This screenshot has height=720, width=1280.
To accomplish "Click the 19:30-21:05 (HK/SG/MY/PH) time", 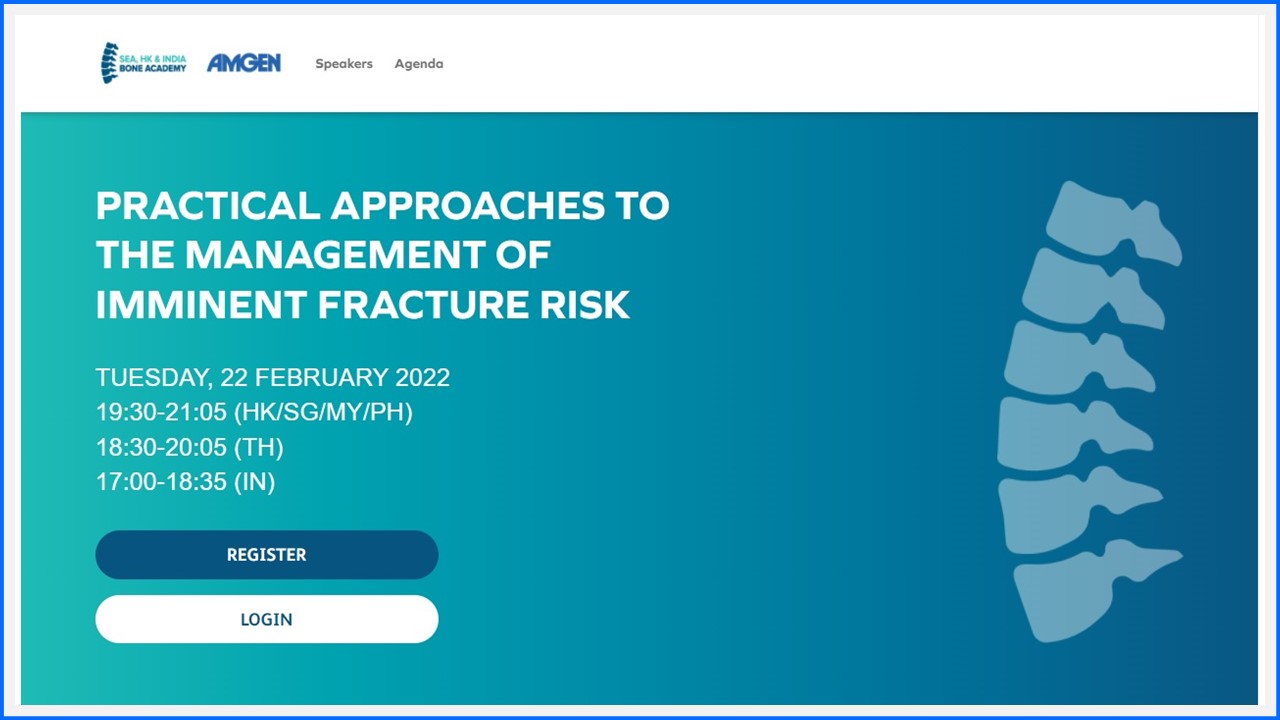I will 254,412.
